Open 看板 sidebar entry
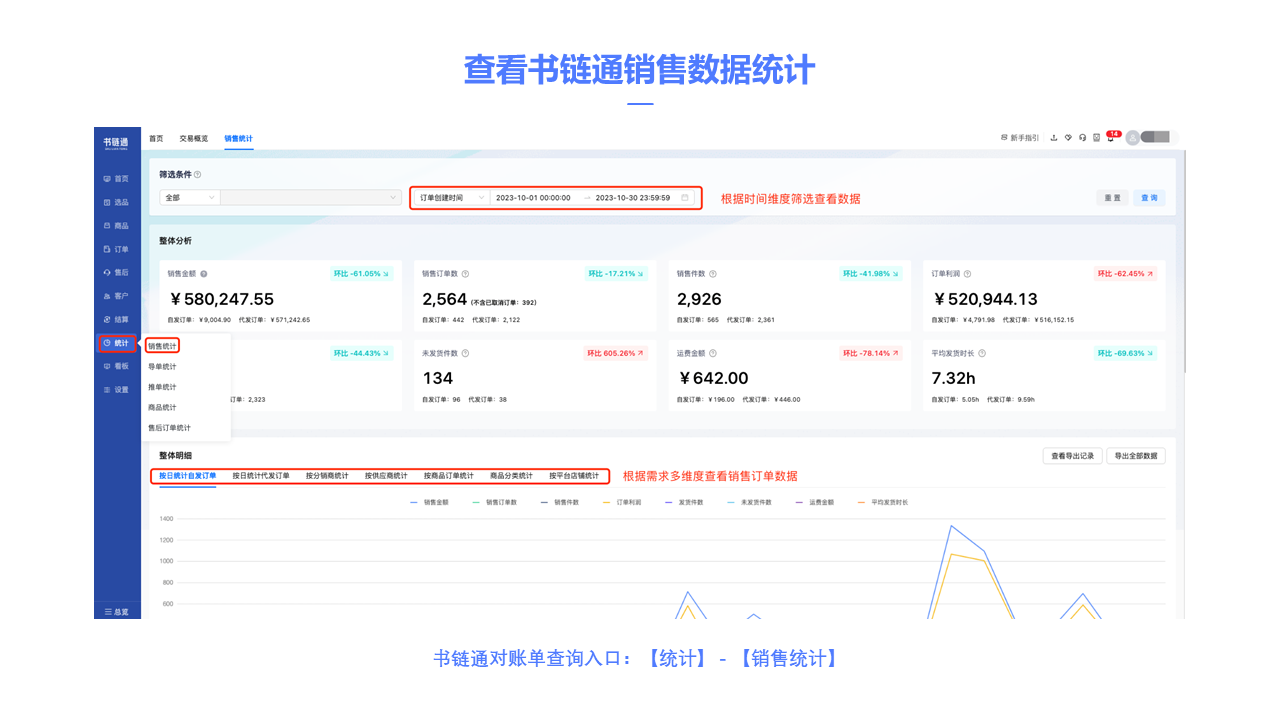Screen dimensions: 1280x720 [x=117, y=366]
